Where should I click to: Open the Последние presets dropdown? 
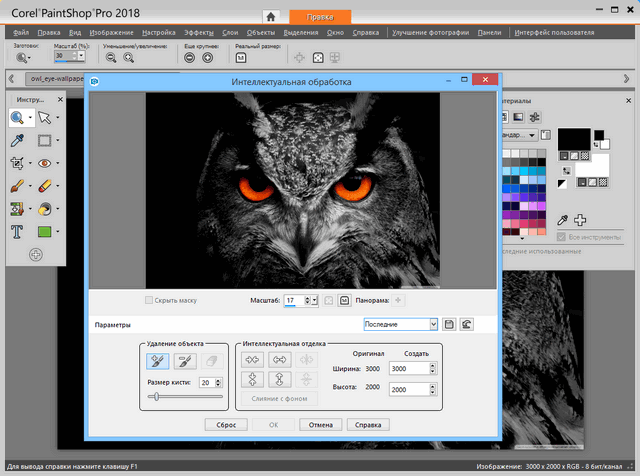pyautogui.click(x=433, y=324)
